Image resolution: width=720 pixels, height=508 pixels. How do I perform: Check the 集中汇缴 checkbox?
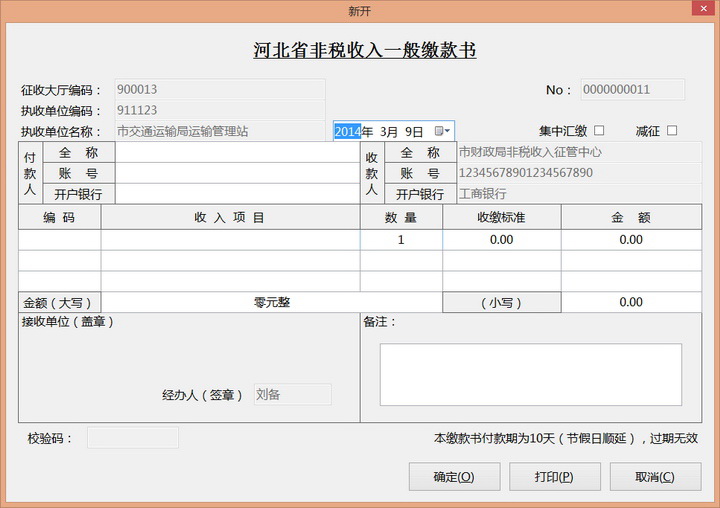(599, 131)
